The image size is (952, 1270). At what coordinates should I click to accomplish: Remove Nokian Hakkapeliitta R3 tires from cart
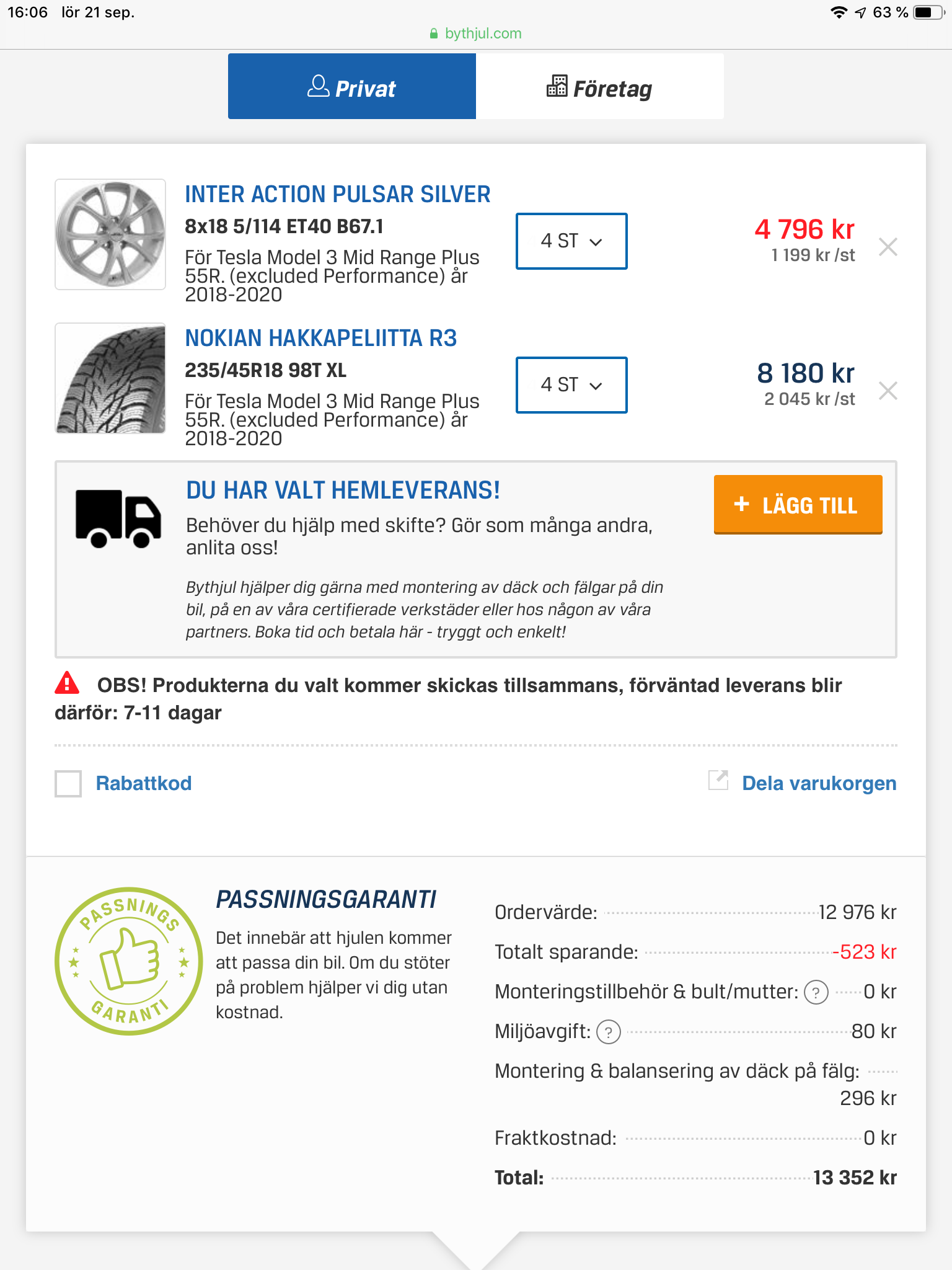[x=888, y=391]
